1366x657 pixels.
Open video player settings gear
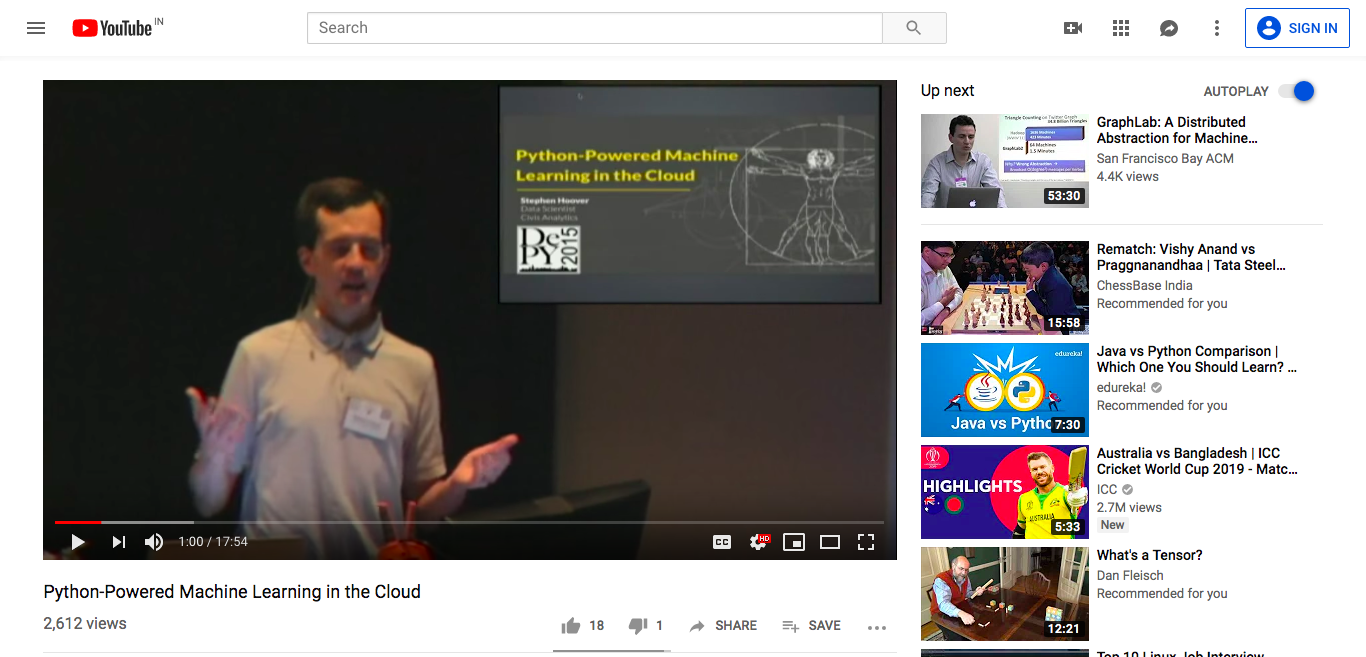point(759,542)
